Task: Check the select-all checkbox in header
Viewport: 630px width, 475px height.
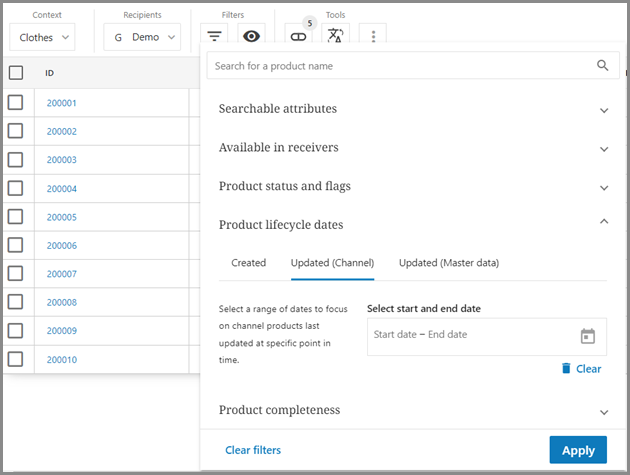Action: click(16, 73)
